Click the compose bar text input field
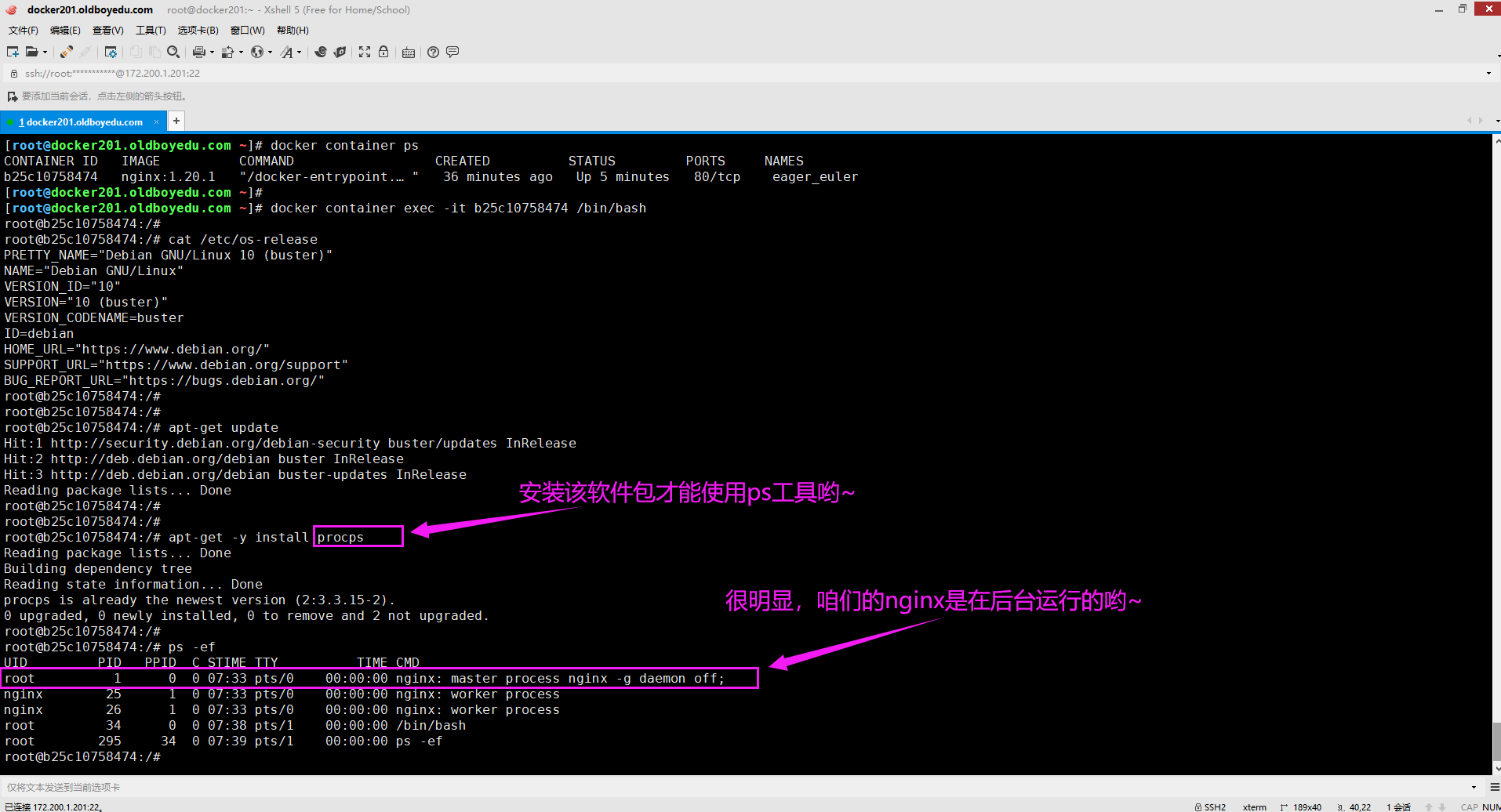1501x812 pixels. pos(706,787)
